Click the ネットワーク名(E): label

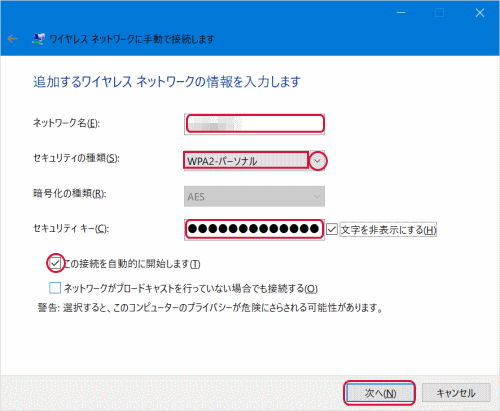tap(66, 123)
